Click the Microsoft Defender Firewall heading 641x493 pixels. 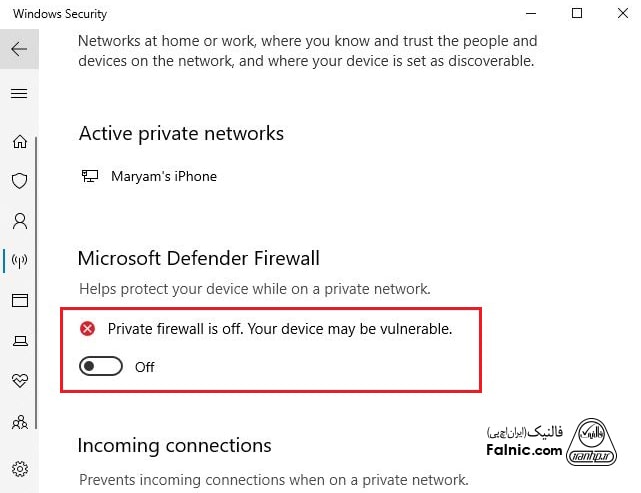point(198,258)
